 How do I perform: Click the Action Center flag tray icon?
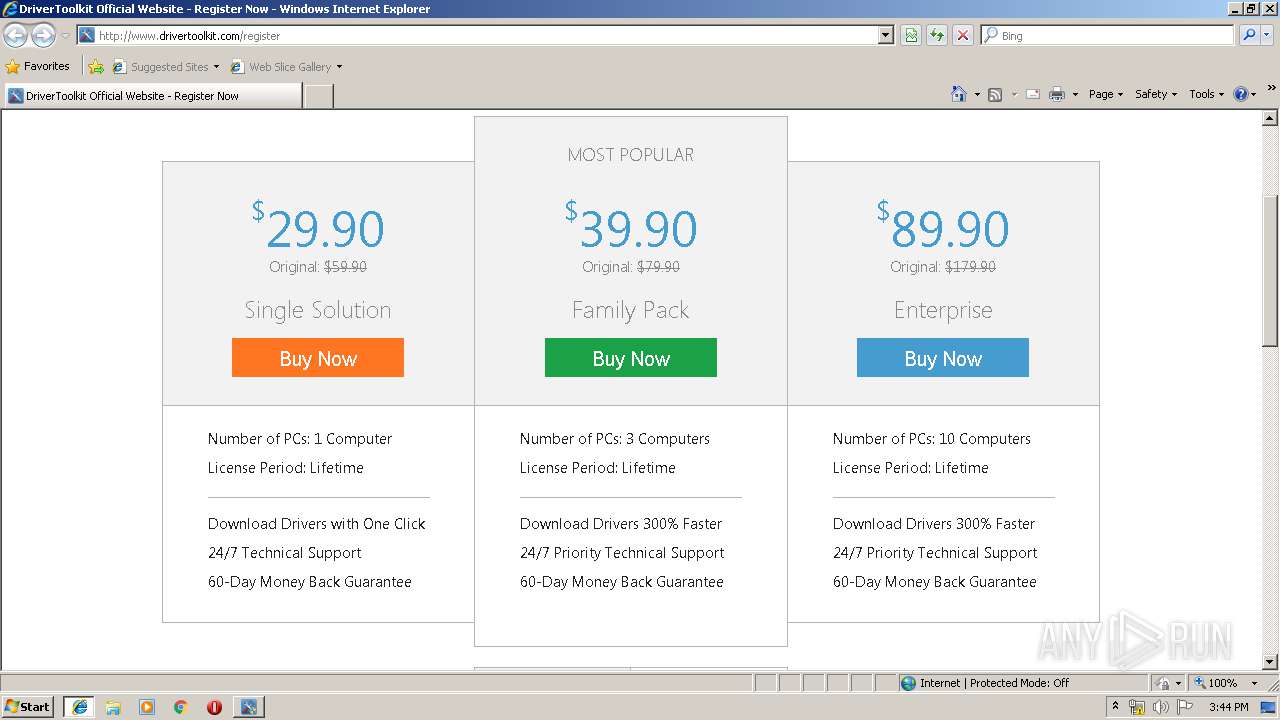coord(1185,707)
